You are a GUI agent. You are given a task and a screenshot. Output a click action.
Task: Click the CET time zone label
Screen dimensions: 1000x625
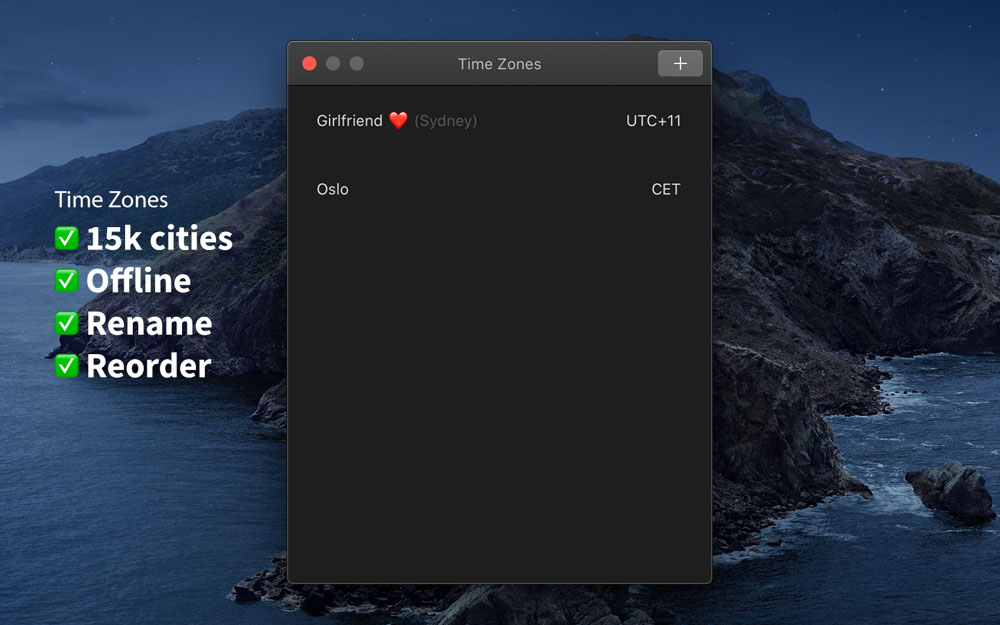click(x=666, y=189)
